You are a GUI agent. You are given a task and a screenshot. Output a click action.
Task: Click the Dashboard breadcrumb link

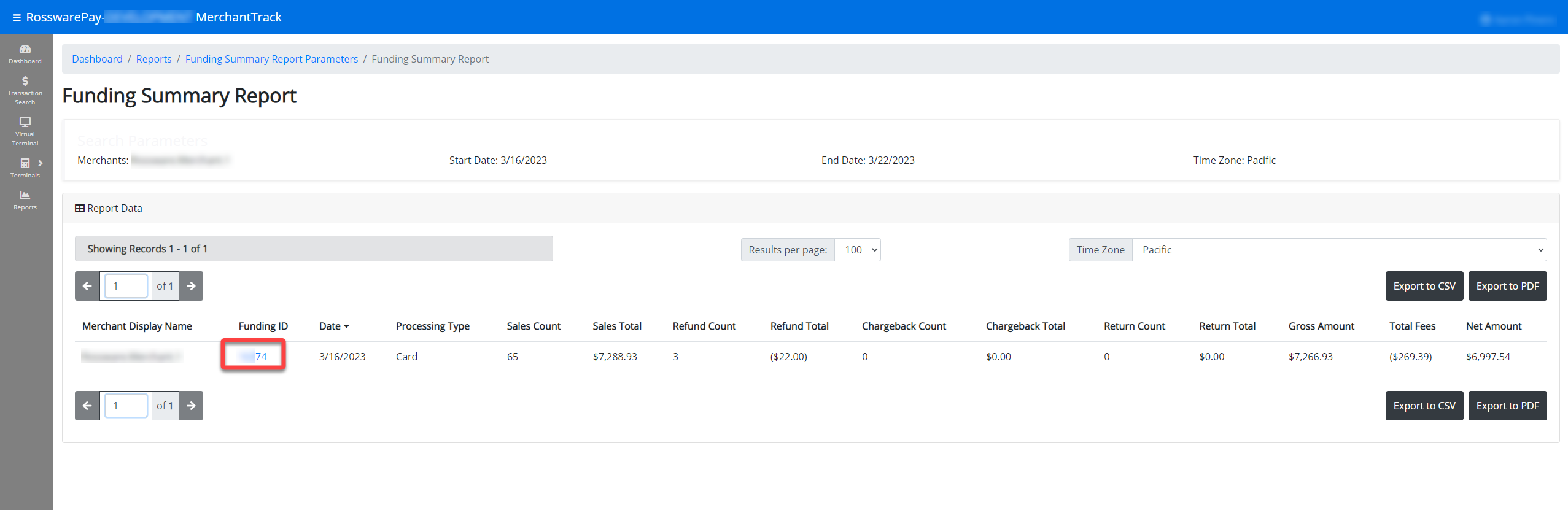point(97,59)
